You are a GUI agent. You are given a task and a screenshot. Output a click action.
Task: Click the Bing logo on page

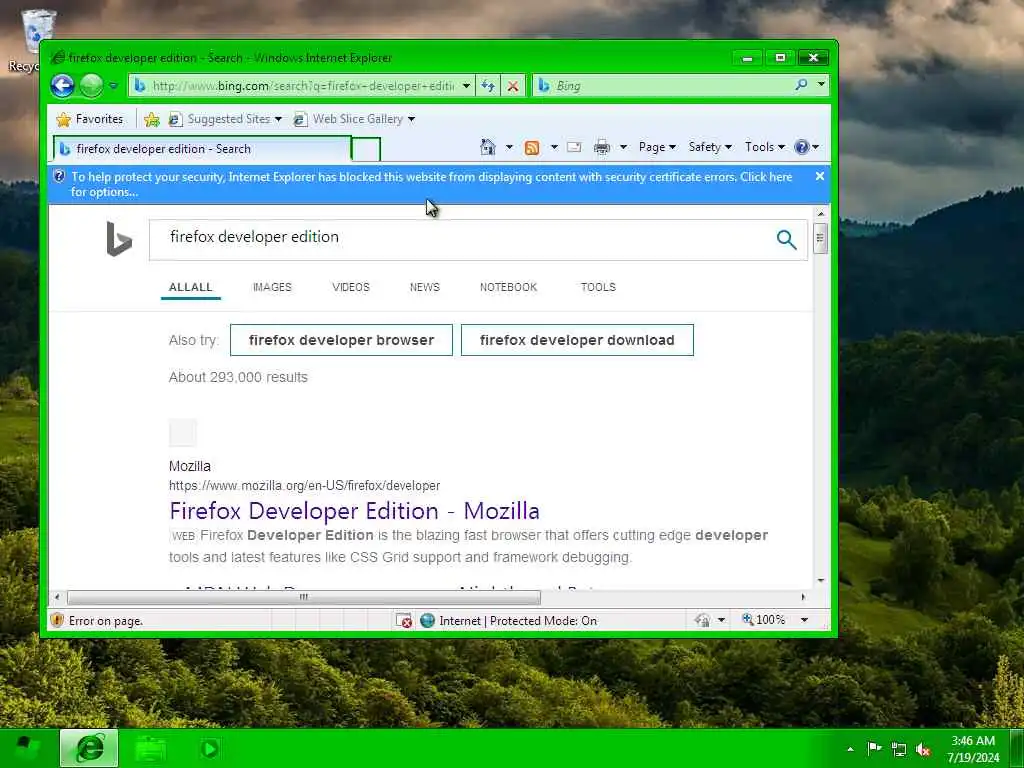coord(119,238)
